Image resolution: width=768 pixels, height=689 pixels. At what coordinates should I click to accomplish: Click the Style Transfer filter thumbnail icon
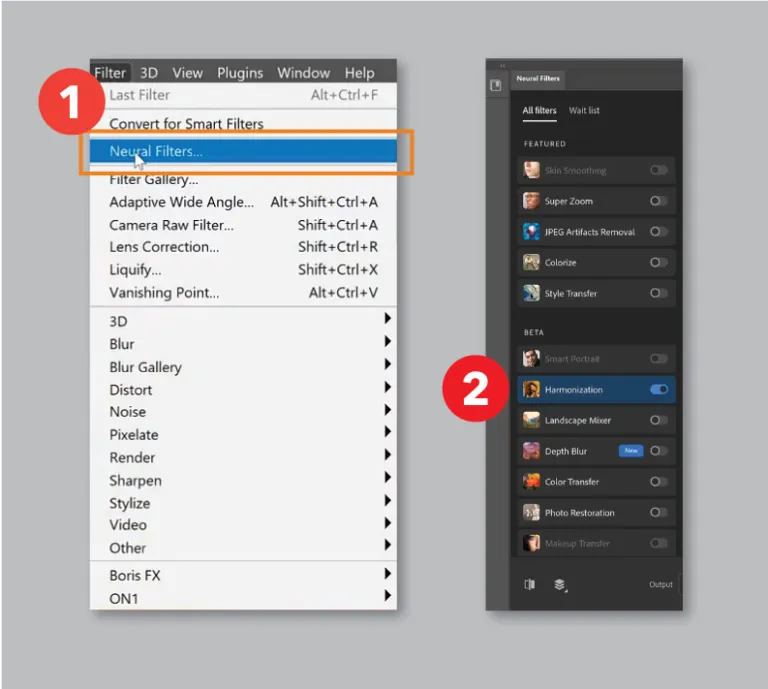[x=531, y=293]
